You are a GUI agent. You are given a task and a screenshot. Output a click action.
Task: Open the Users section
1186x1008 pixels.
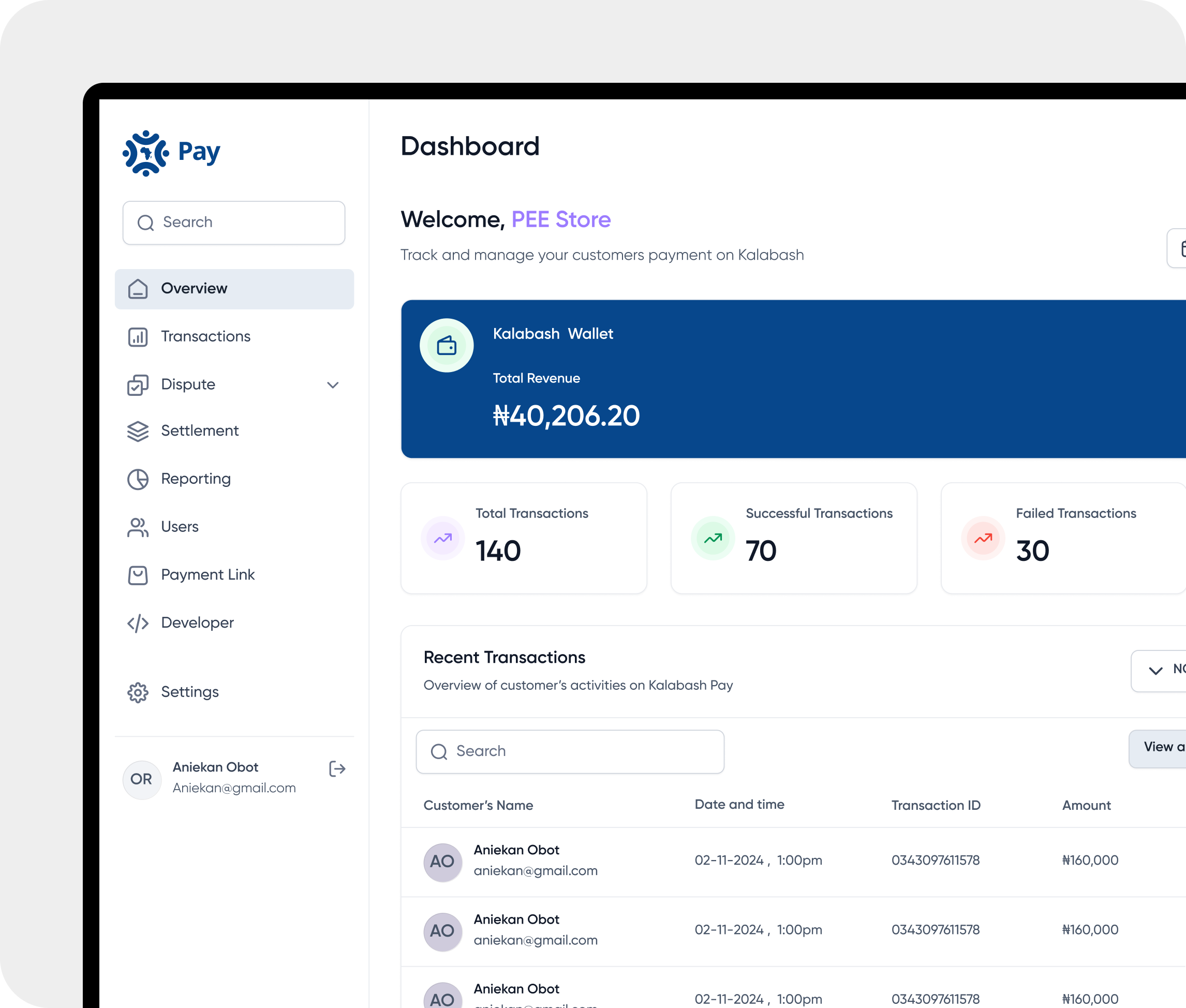click(234, 527)
